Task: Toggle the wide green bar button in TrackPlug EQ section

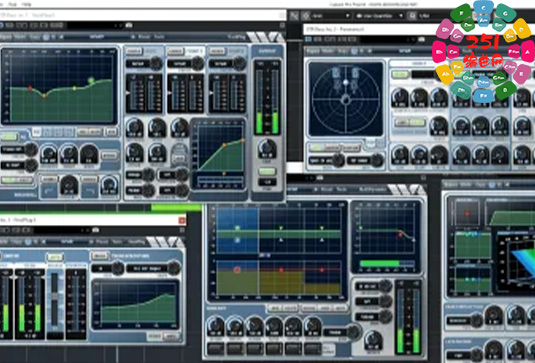Action: (17, 180)
